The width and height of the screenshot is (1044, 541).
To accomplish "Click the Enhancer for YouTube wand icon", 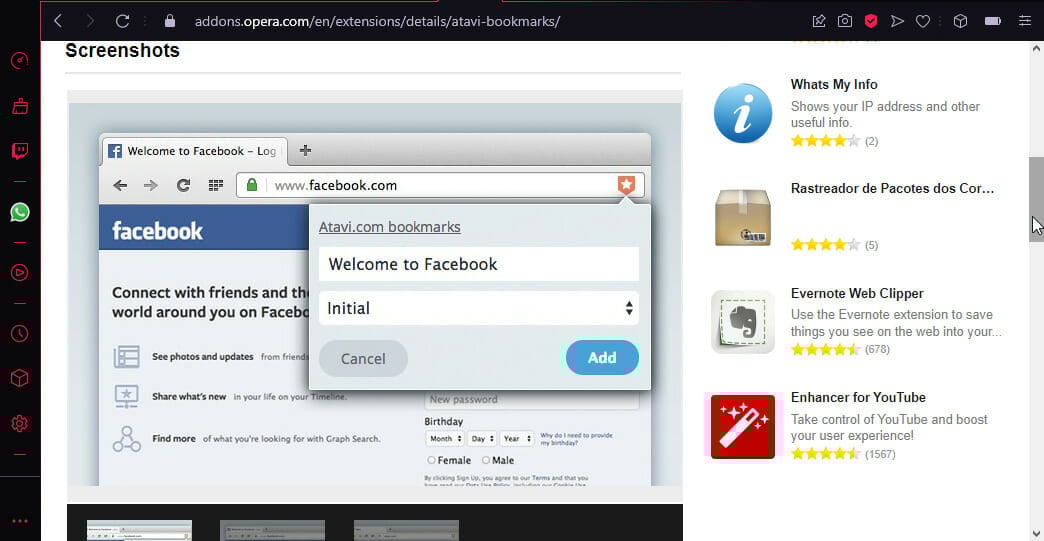I will pyautogui.click(x=742, y=427).
